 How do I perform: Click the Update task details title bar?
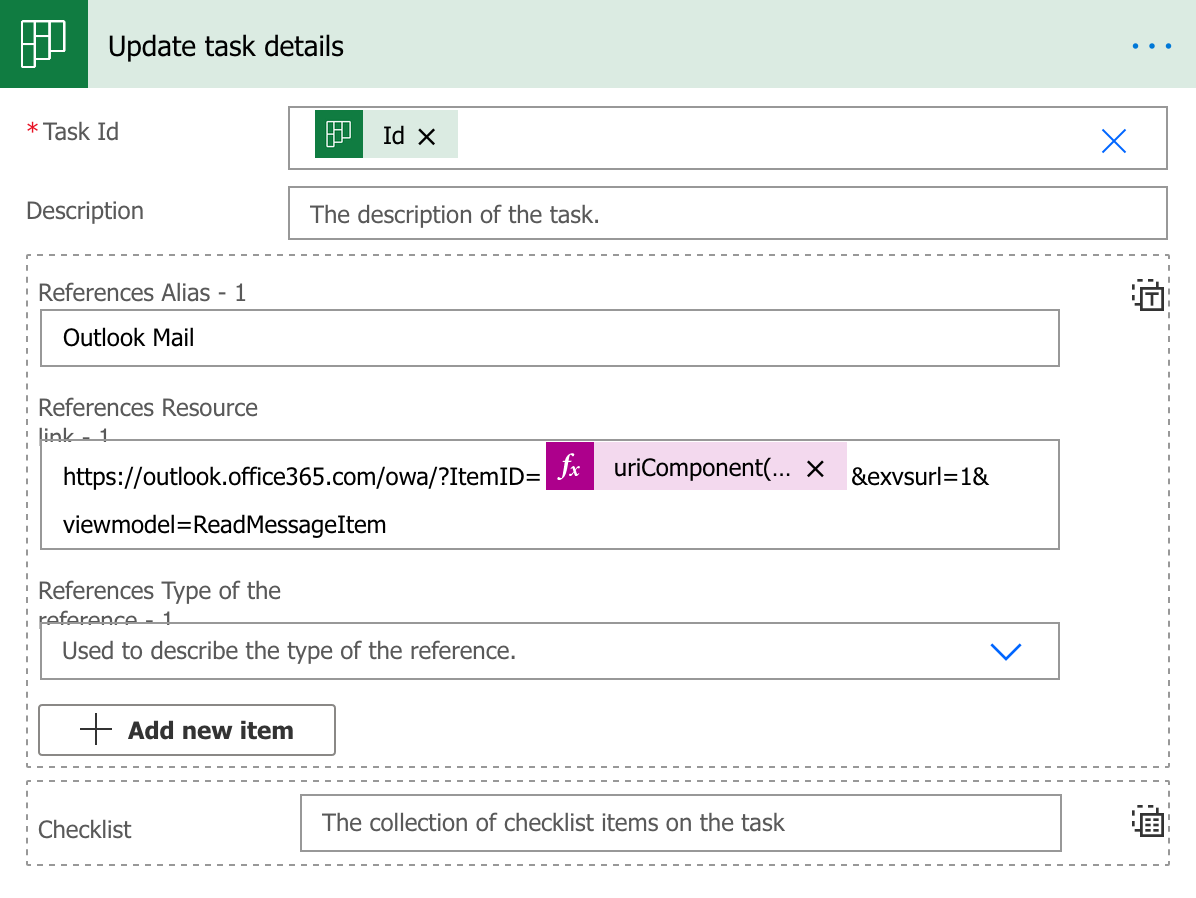pyautogui.click(x=225, y=45)
